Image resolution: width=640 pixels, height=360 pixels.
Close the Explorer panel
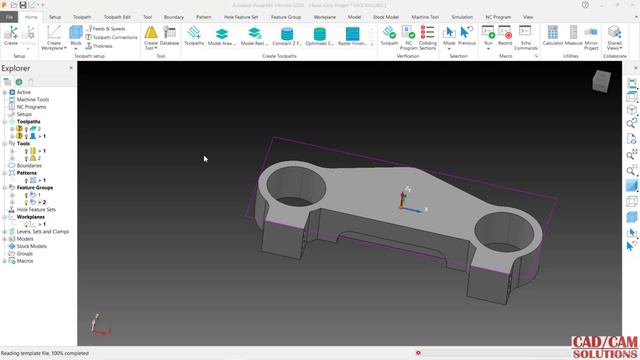pos(71,68)
